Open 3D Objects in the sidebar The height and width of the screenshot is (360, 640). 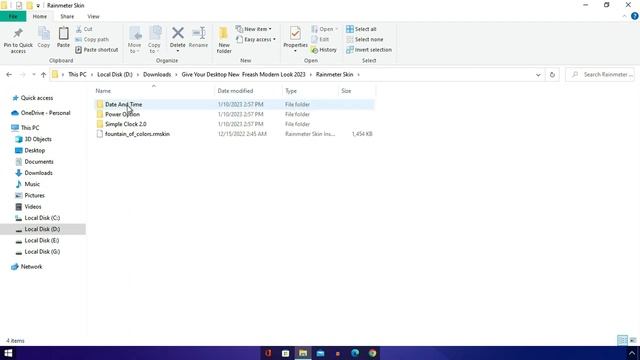(x=33, y=139)
